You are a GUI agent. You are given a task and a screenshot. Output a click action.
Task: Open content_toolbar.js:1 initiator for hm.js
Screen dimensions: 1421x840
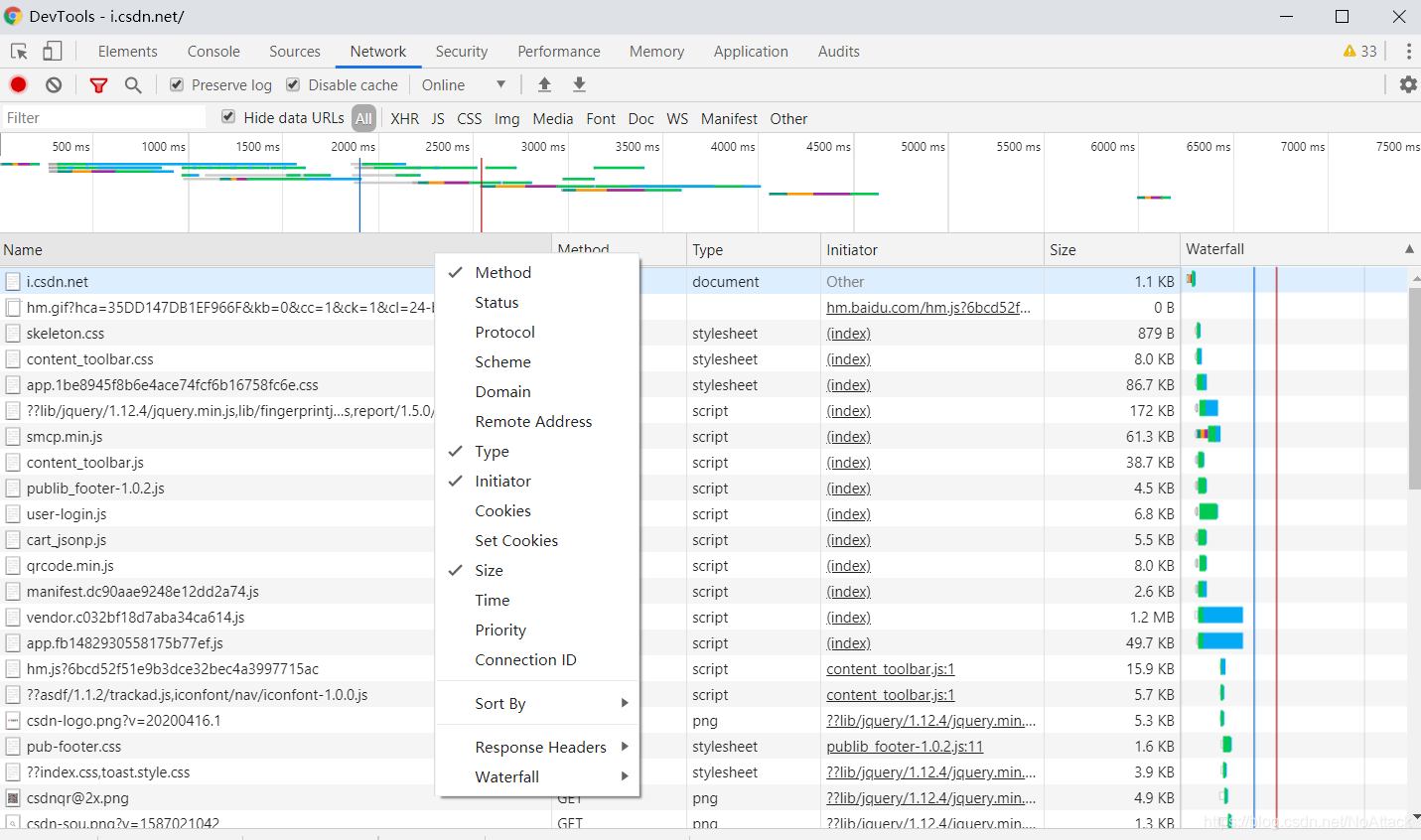[x=891, y=669]
